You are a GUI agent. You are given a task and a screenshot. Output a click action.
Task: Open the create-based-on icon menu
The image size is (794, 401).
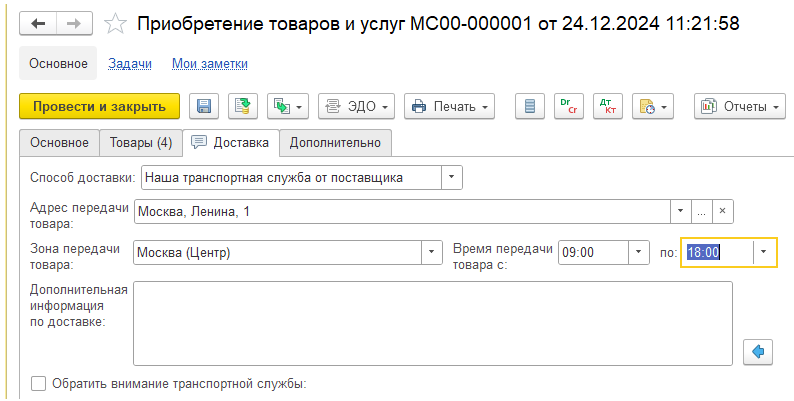click(287, 106)
